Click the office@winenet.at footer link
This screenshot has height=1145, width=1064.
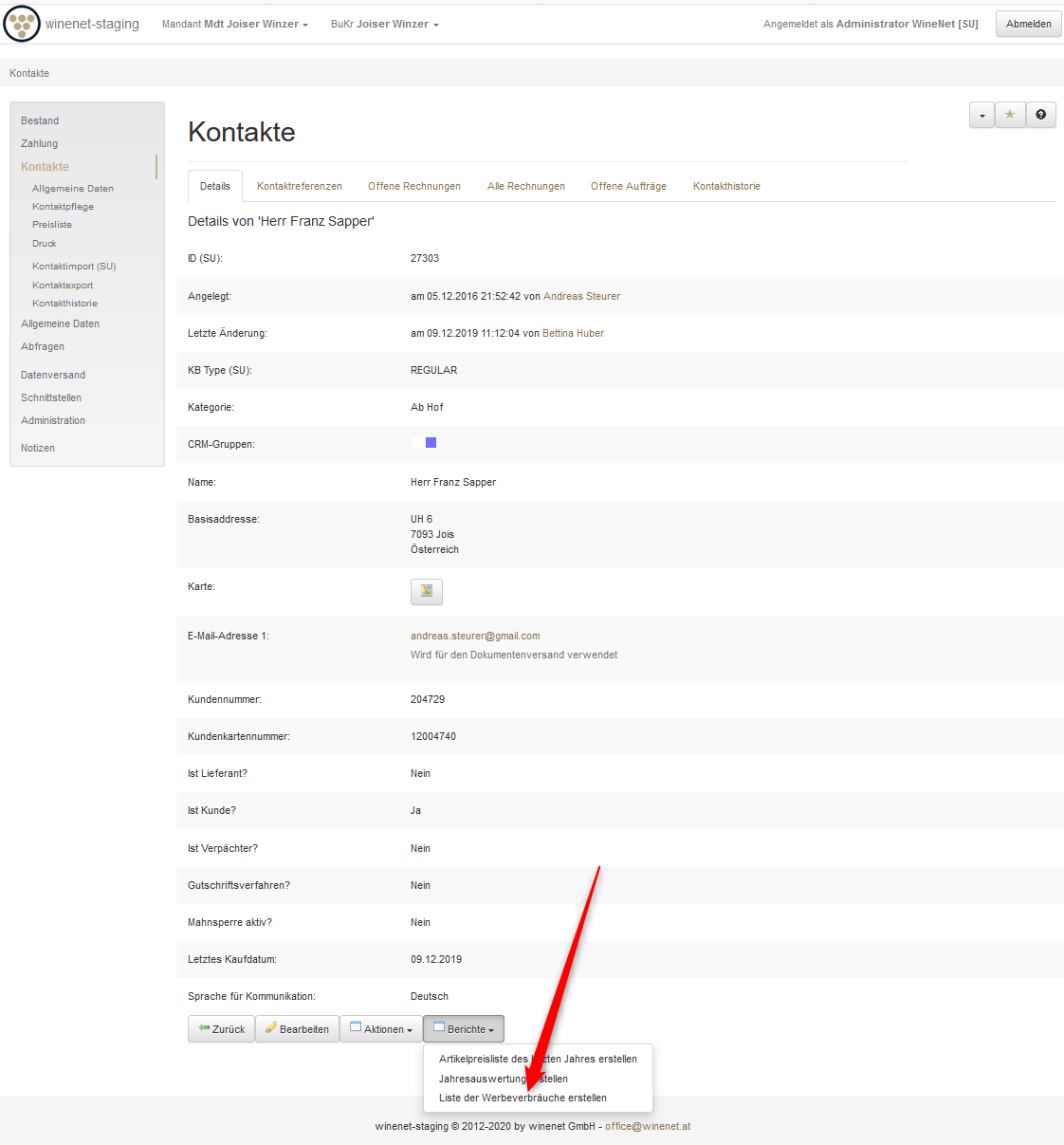[x=648, y=1127]
